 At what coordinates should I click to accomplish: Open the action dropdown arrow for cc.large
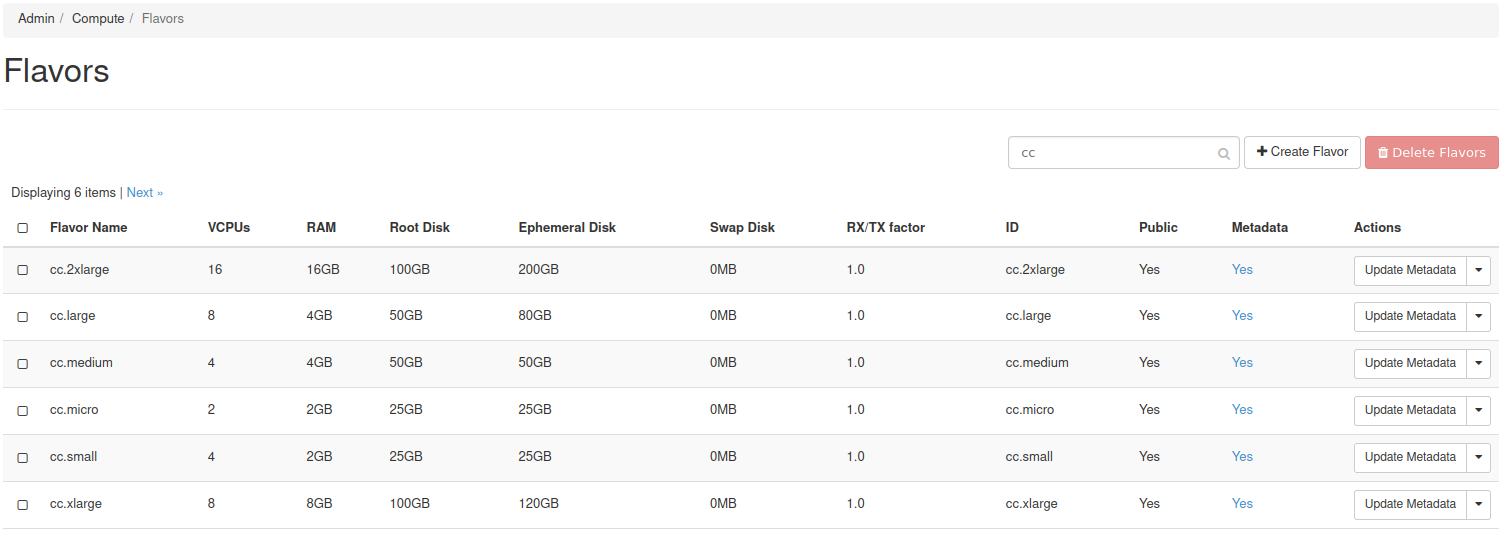coord(1478,317)
